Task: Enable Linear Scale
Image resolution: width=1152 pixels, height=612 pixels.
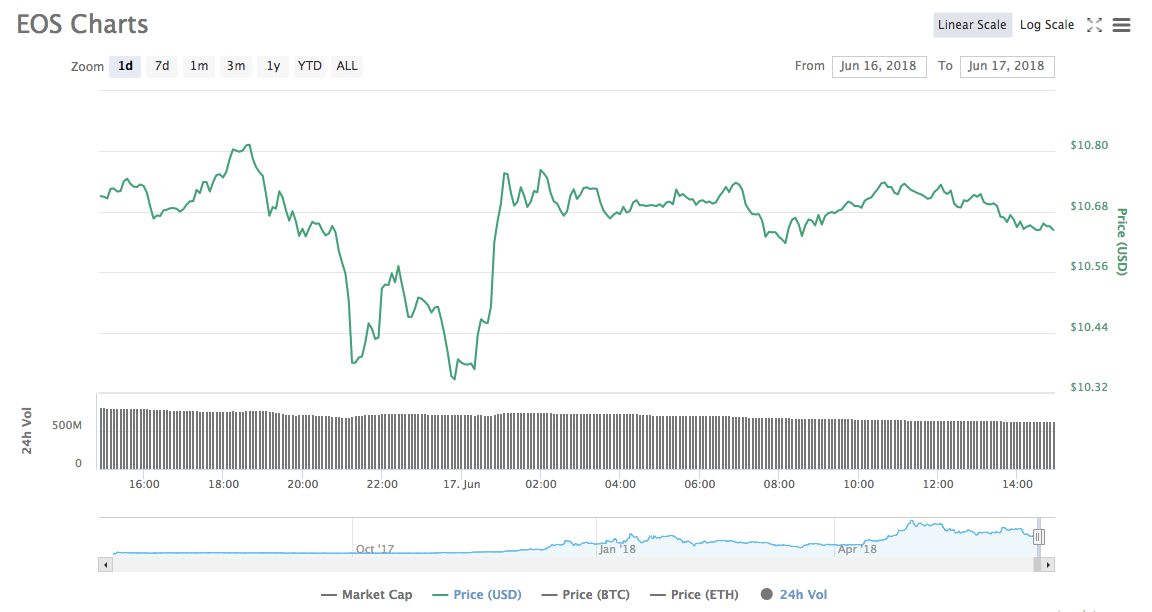Action: tap(972, 25)
